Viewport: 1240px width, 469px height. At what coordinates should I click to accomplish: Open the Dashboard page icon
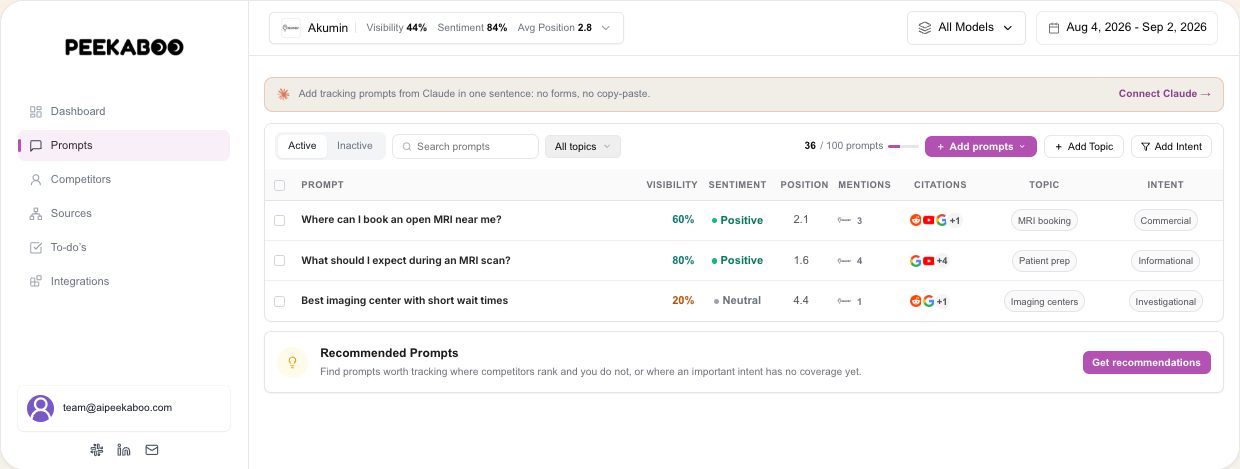click(36, 111)
